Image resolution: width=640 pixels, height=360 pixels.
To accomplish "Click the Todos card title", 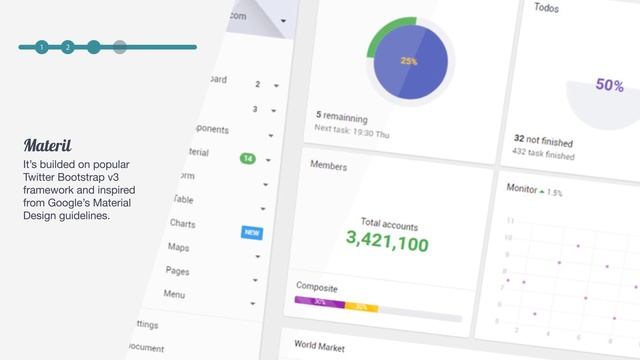I will pos(546,7).
